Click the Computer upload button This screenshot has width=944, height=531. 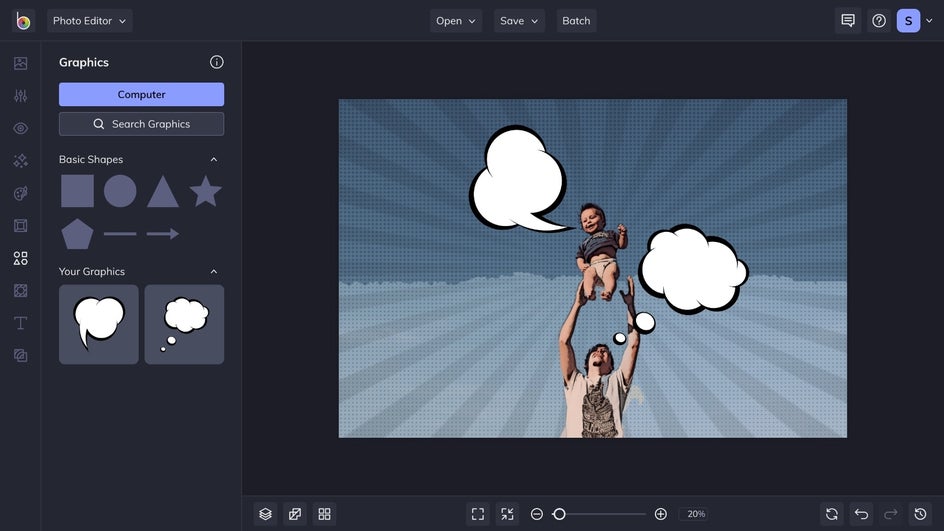(x=141, y=95)
